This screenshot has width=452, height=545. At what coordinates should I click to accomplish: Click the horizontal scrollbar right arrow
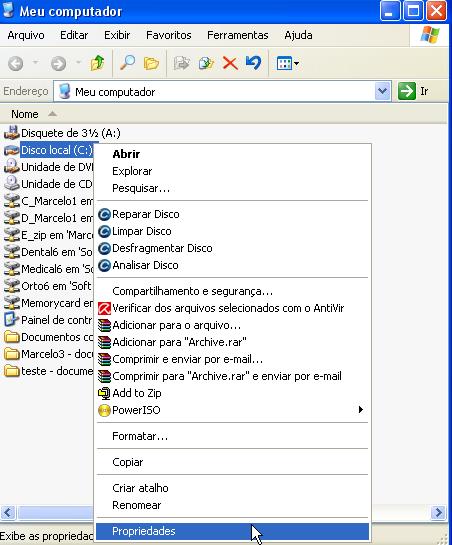438,512
